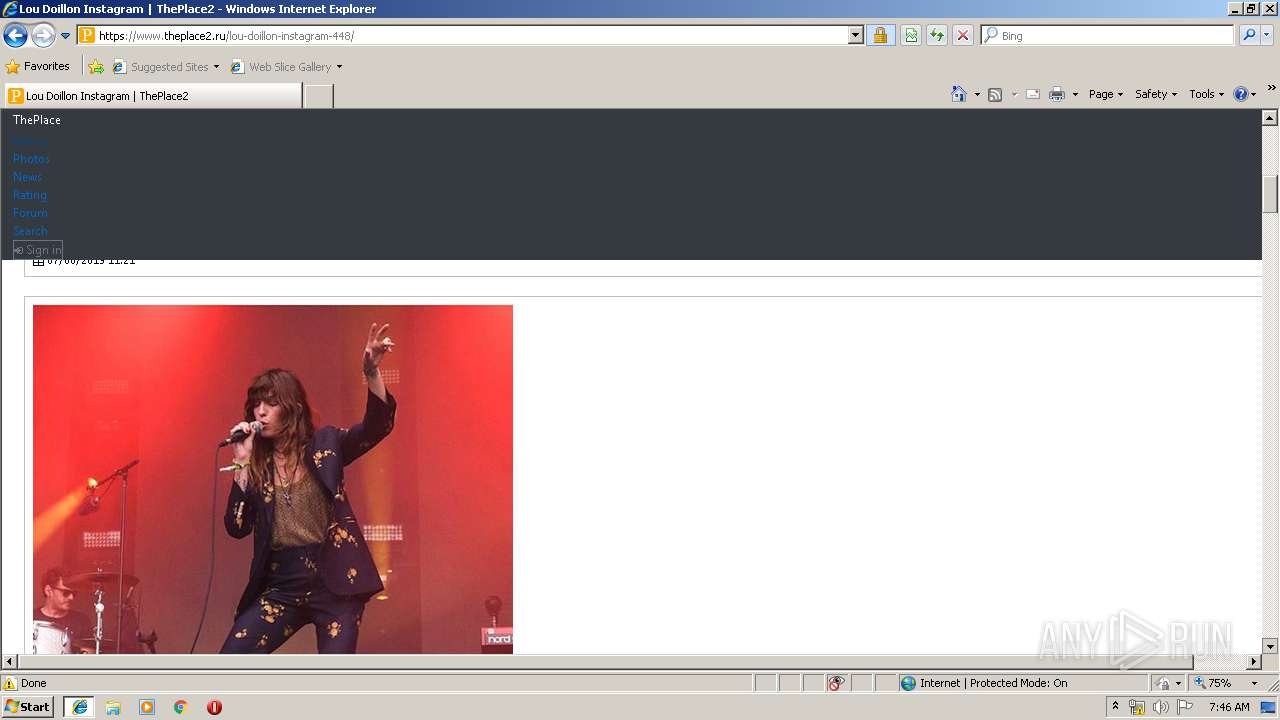Click ThePlace site logo text

click(x=37, y=120)
